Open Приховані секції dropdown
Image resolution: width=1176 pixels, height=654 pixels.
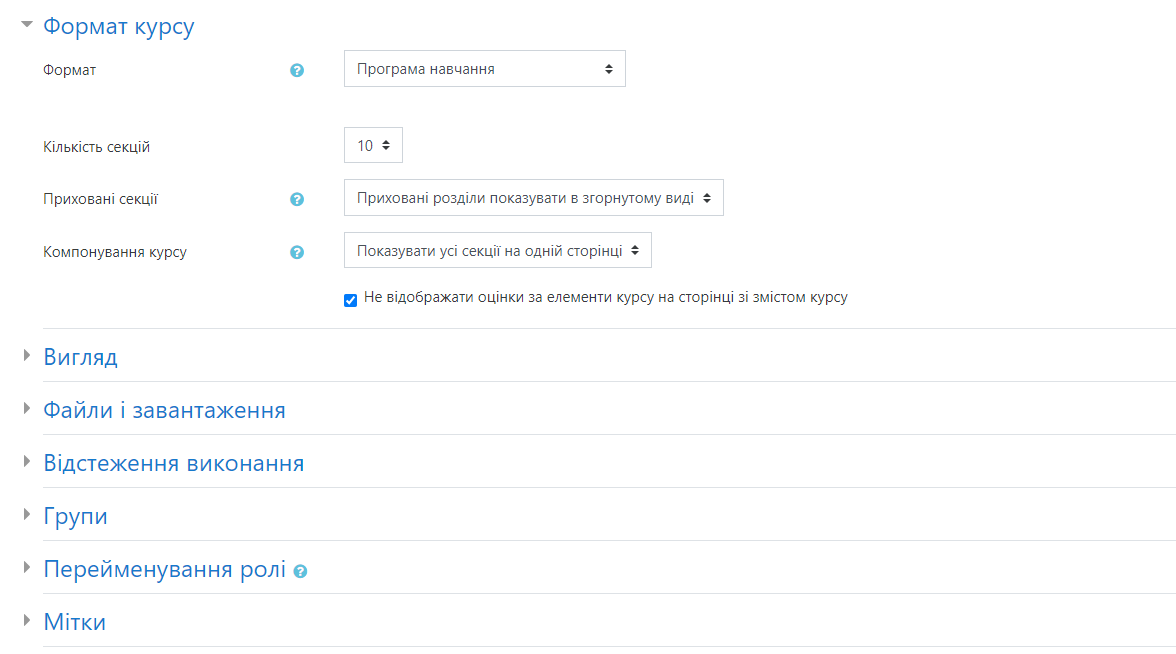pos(534,198)
